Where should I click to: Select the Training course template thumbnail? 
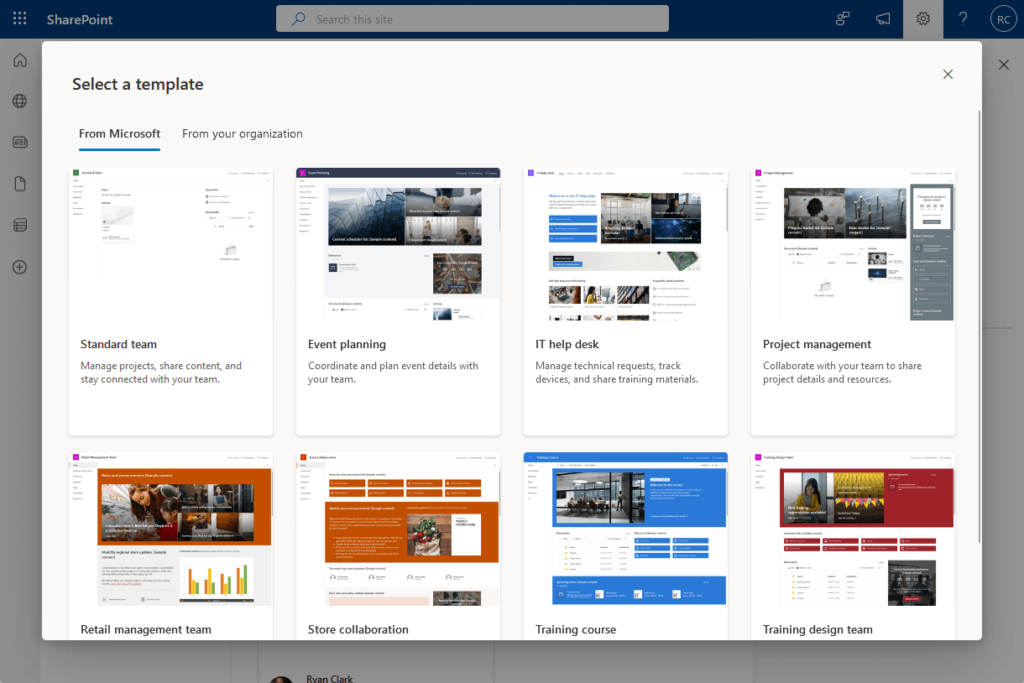626,530
